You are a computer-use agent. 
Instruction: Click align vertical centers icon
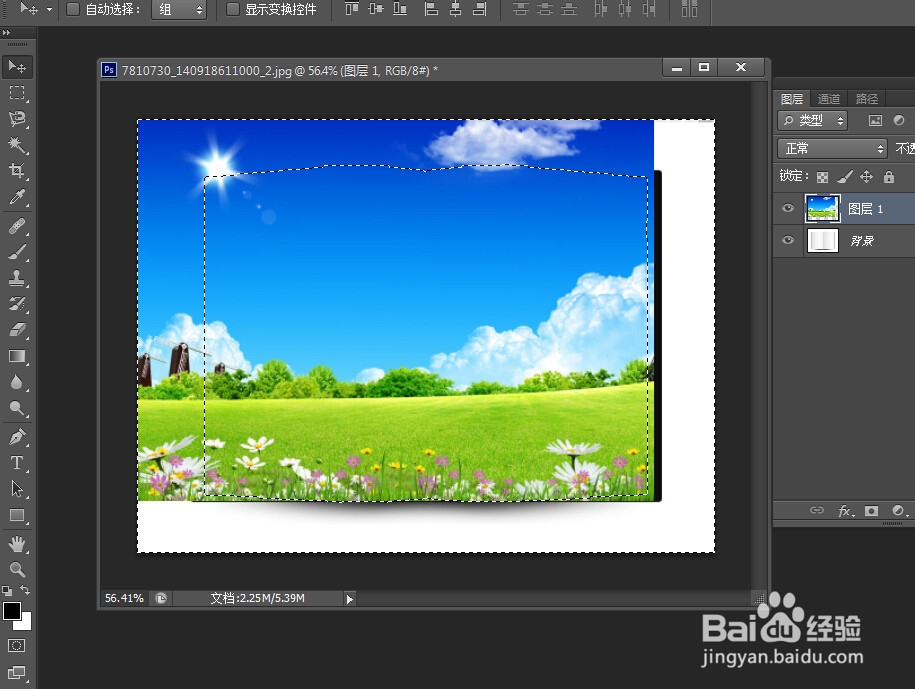coord(376,9)
